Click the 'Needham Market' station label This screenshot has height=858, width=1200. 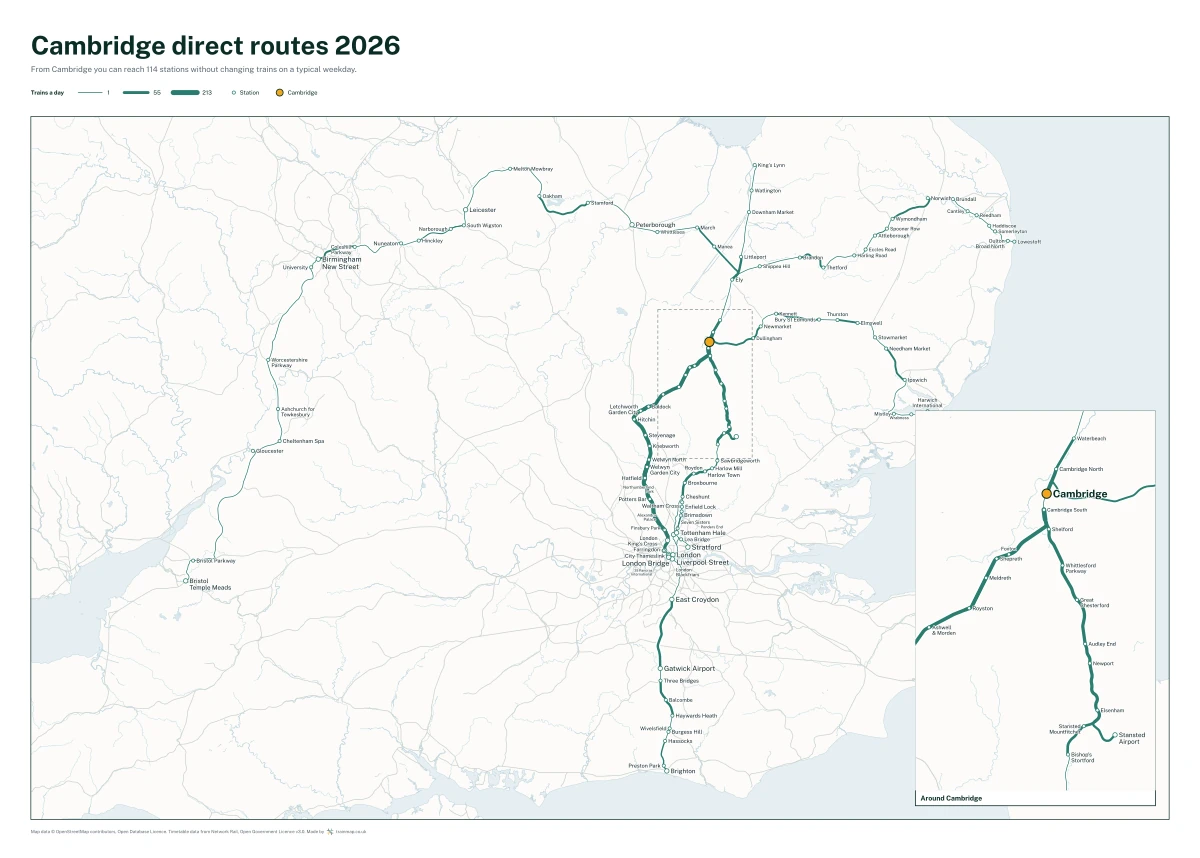pos(909,349)
